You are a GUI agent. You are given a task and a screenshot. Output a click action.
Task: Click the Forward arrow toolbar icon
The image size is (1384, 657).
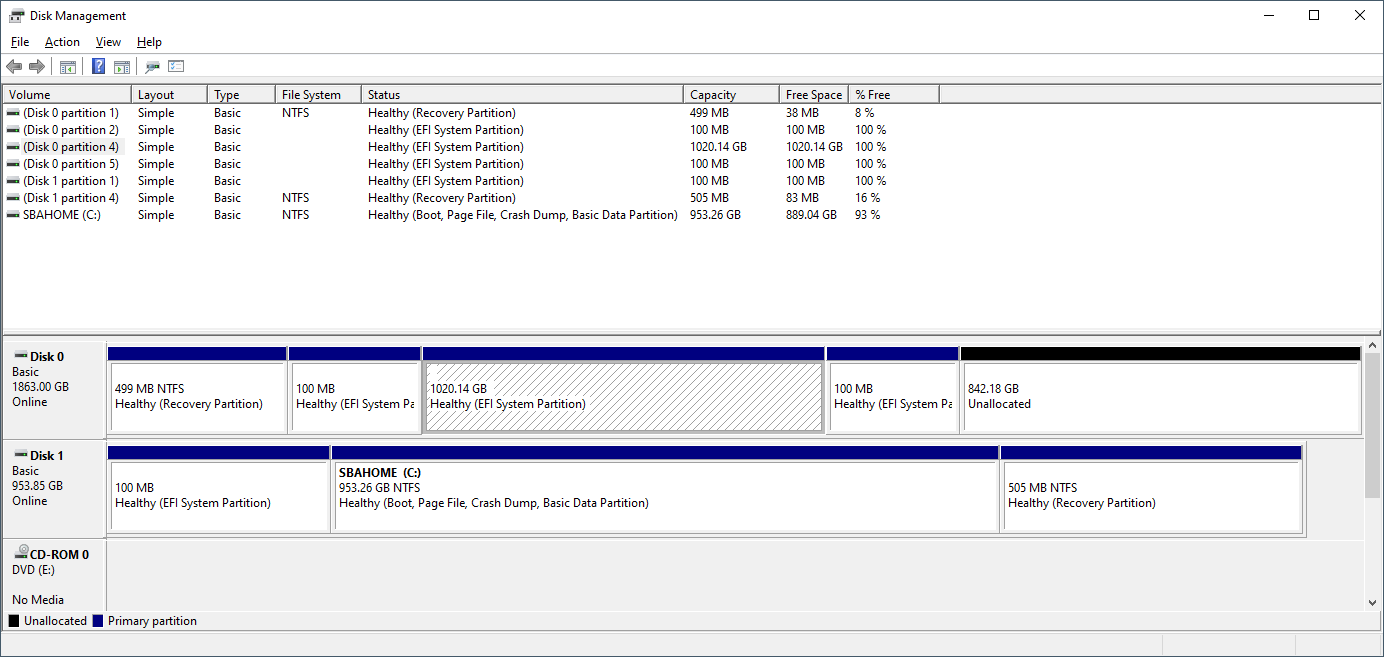tap(37, 67)
